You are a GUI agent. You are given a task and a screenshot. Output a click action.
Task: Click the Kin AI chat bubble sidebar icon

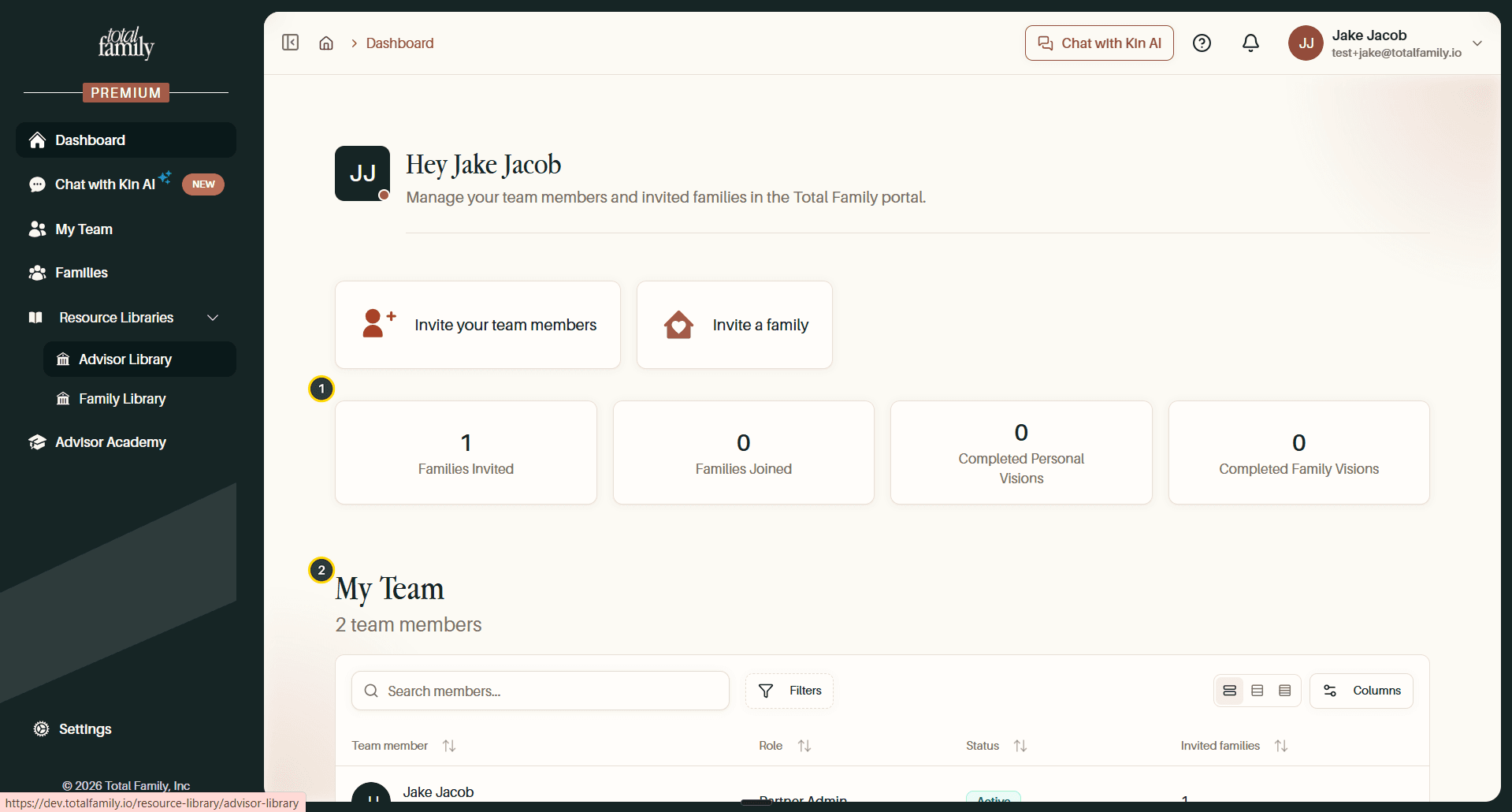click(37, 184)
